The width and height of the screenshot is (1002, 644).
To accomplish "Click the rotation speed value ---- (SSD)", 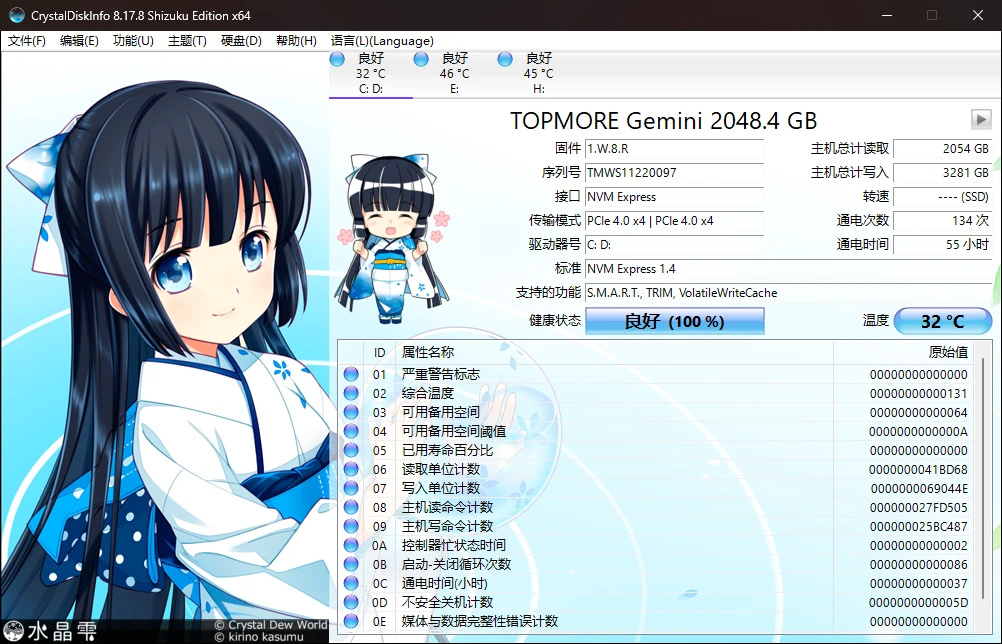I will [943, 197].
